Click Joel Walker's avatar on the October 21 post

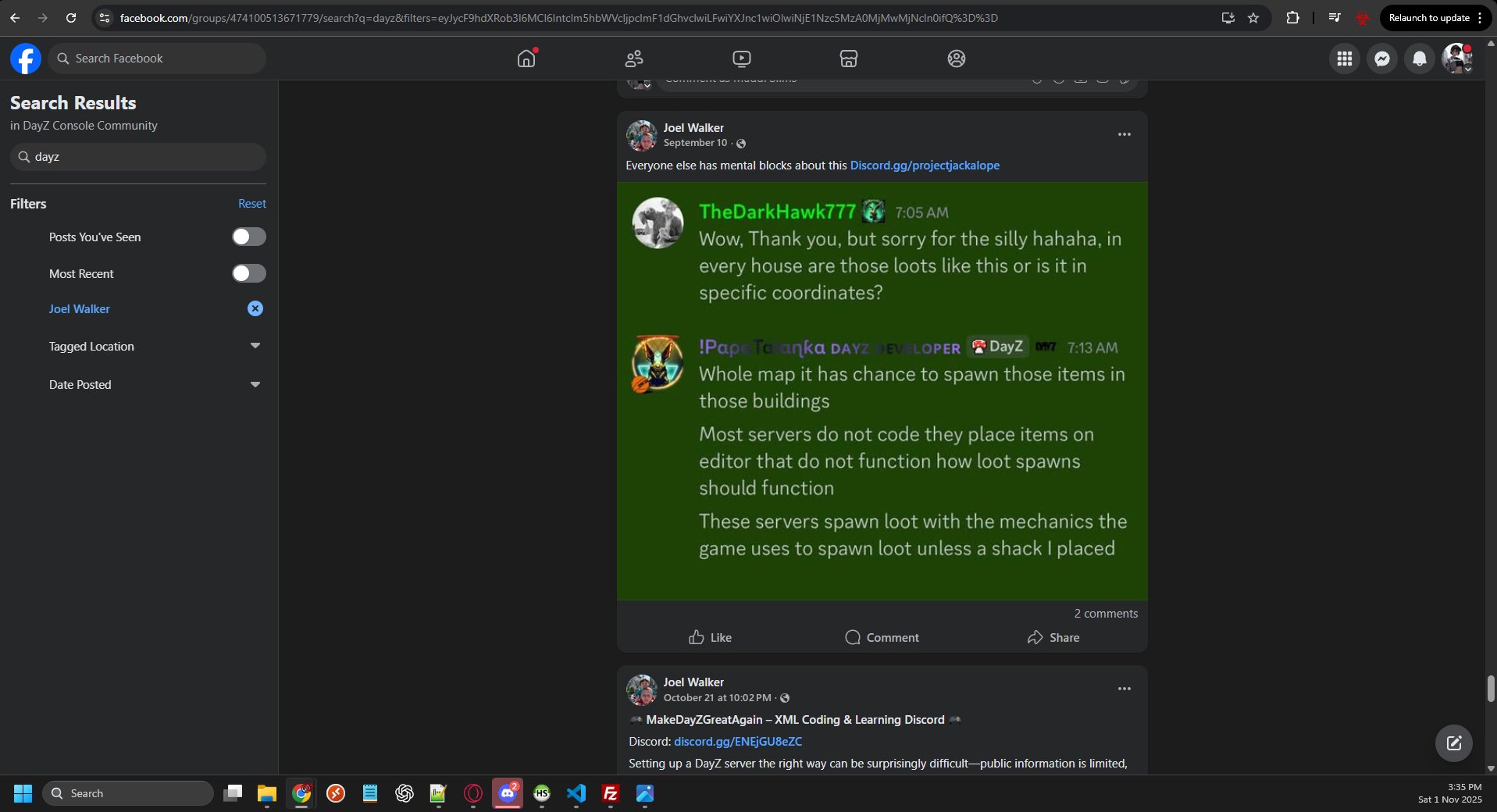pyautogui.click(x=642, y=690)
